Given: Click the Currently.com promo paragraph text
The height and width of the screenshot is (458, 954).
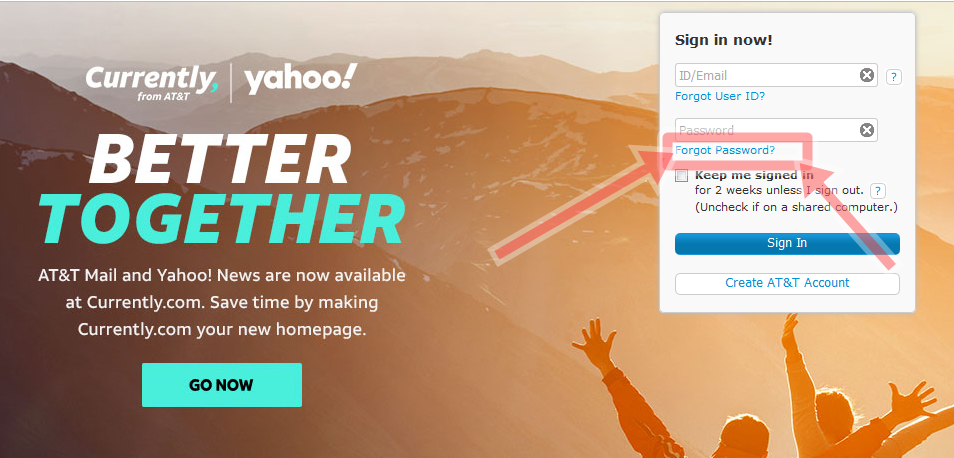Looking at the screenshot, I should click(221, 302).
